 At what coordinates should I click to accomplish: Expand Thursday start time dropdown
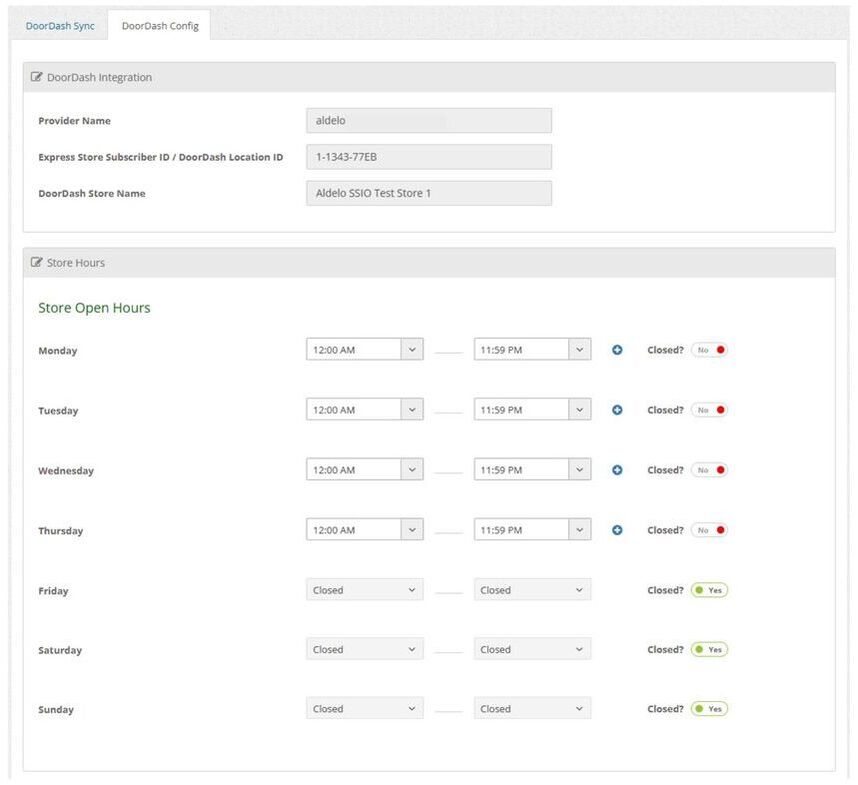click(x=364, y=530)
